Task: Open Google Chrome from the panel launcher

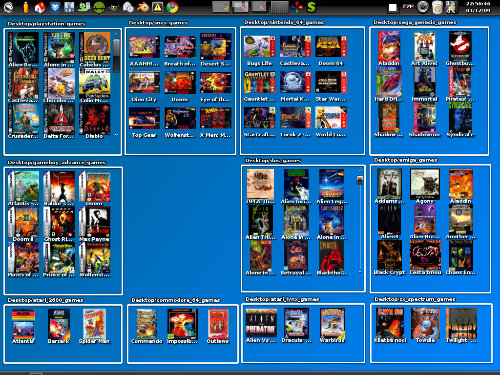Action: tap(172, 7)
